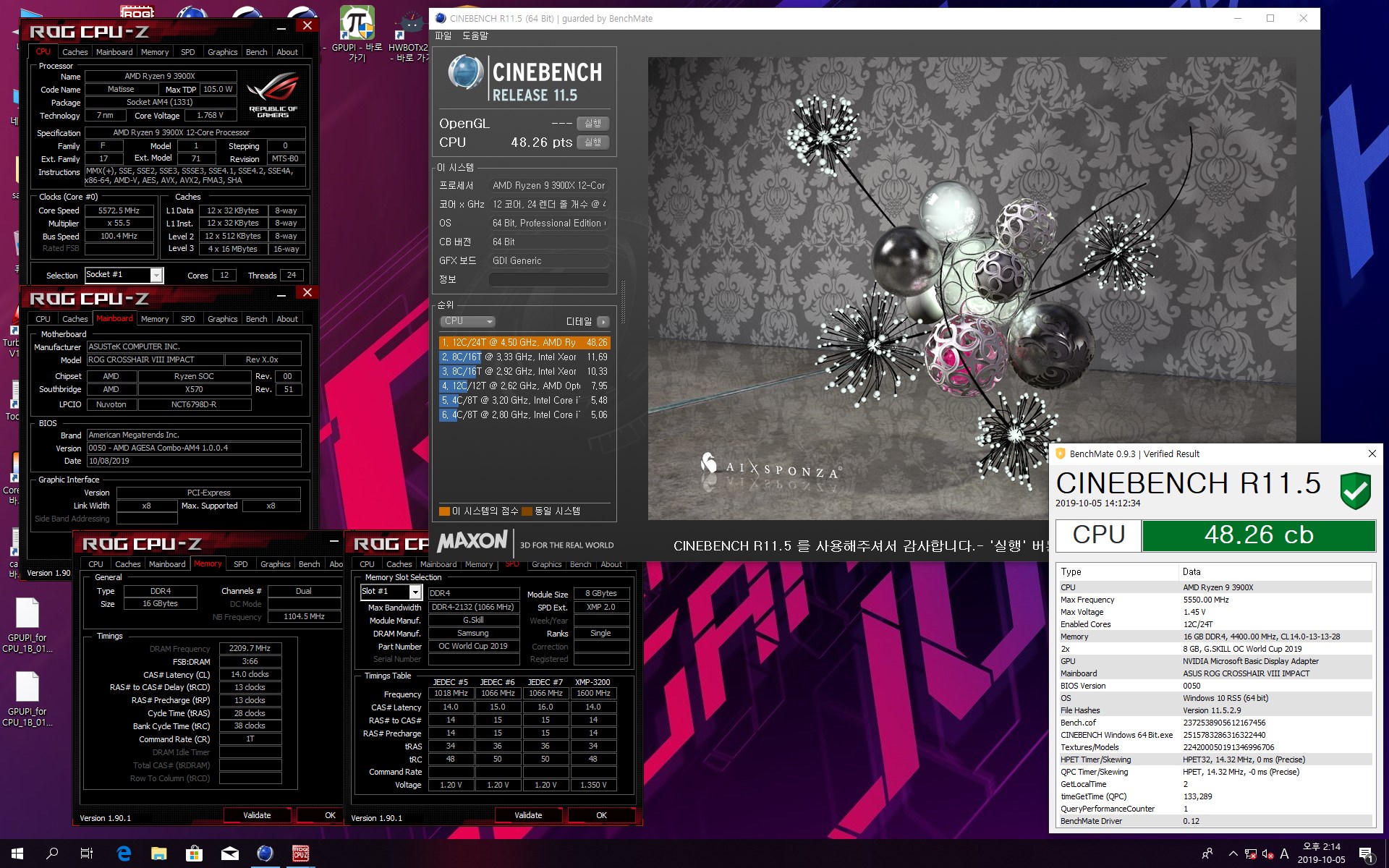Open second GPUPI_for_CPU_1B file icon

point(27,699)
